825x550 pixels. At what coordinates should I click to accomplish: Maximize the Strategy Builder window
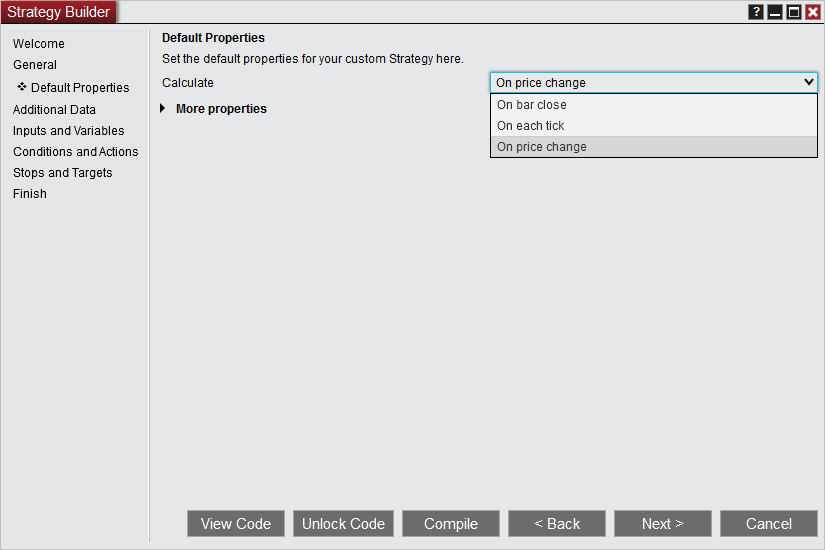coord(794,12)
